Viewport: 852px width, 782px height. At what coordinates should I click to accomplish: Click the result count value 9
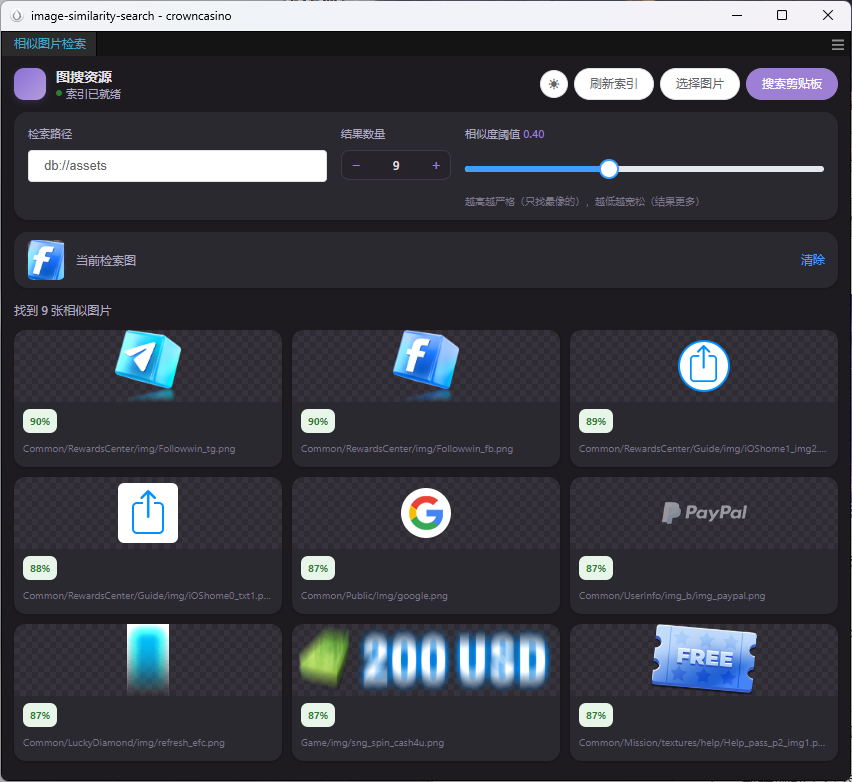pyautogui.click(x=396, y=165)
